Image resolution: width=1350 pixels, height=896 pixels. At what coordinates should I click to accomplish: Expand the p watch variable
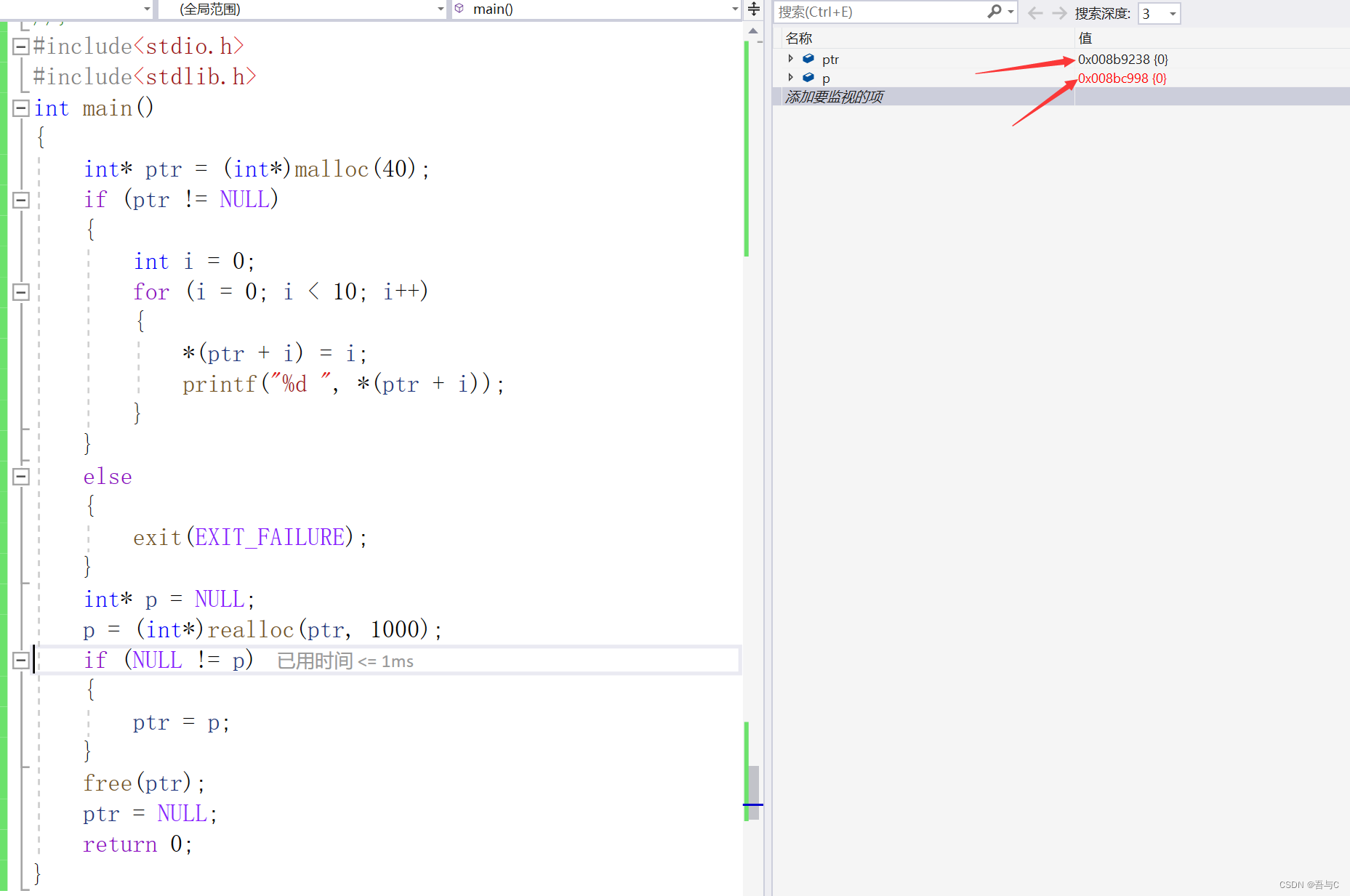[x=791, y=78]
